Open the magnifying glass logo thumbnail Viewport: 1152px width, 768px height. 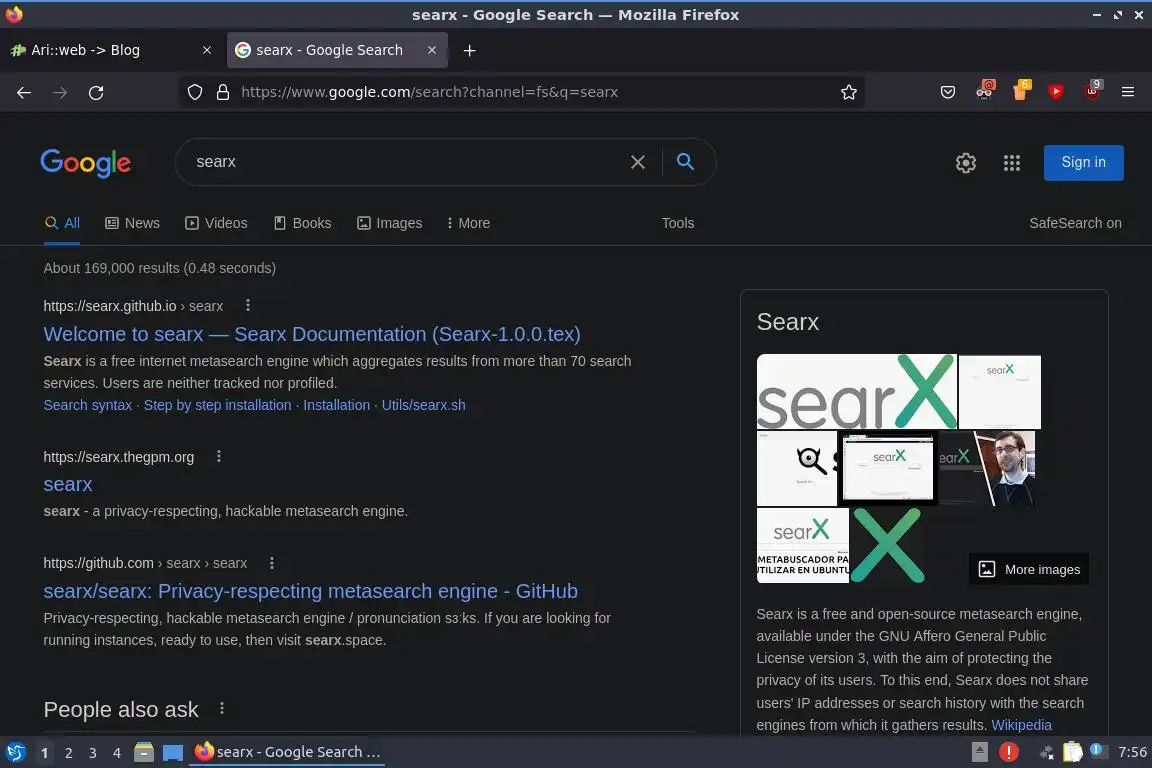[797, 468]
